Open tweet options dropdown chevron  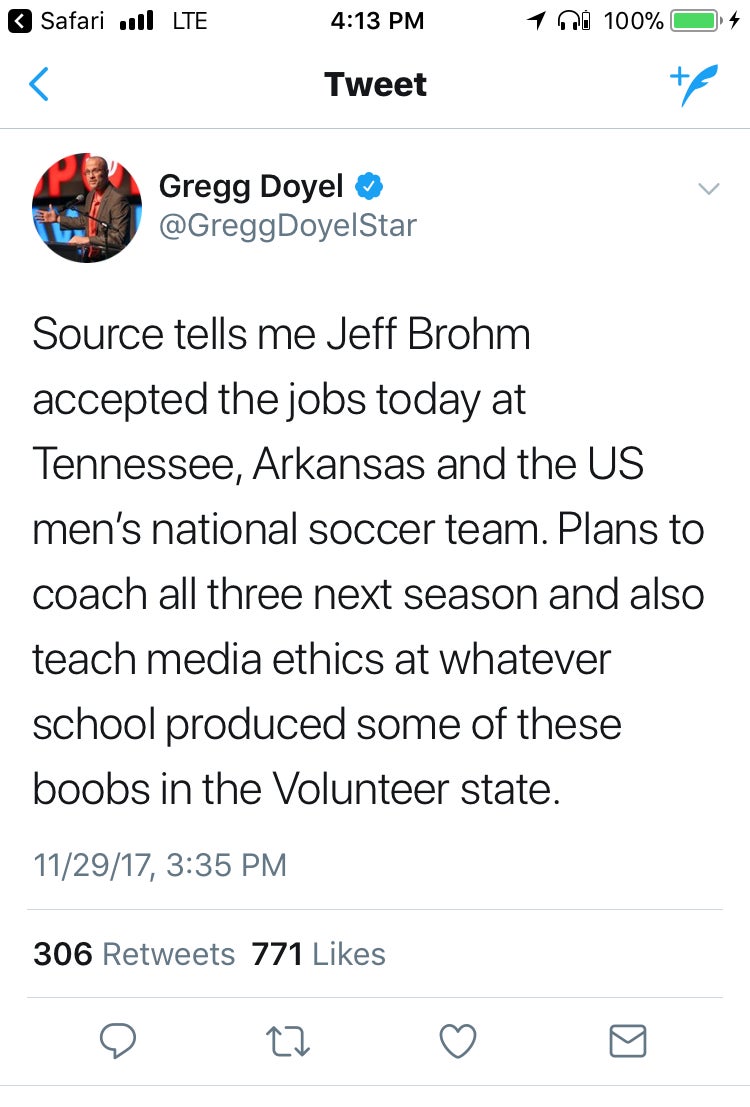708,188
